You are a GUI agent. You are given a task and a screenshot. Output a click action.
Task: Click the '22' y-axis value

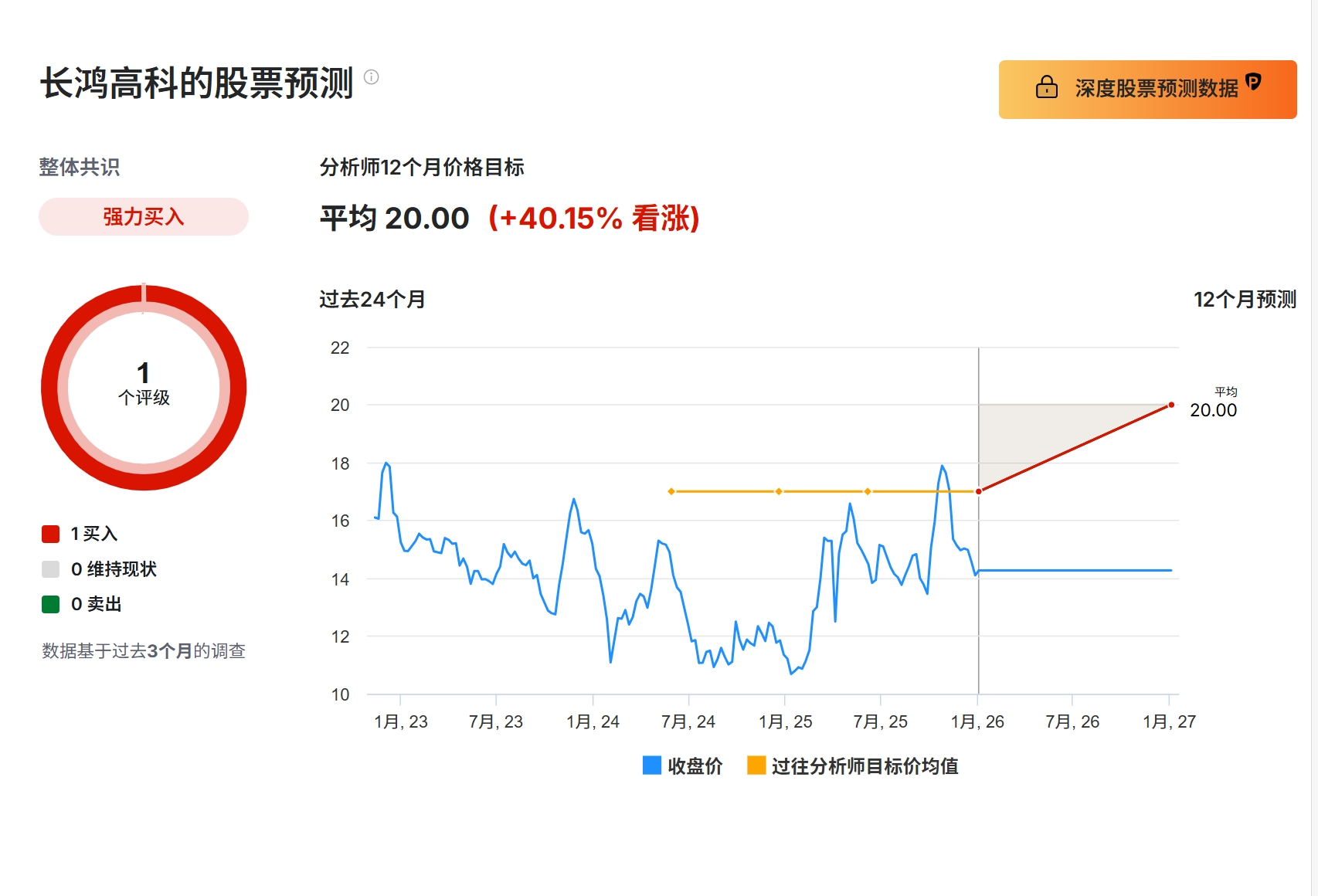(x=340, y=348)
